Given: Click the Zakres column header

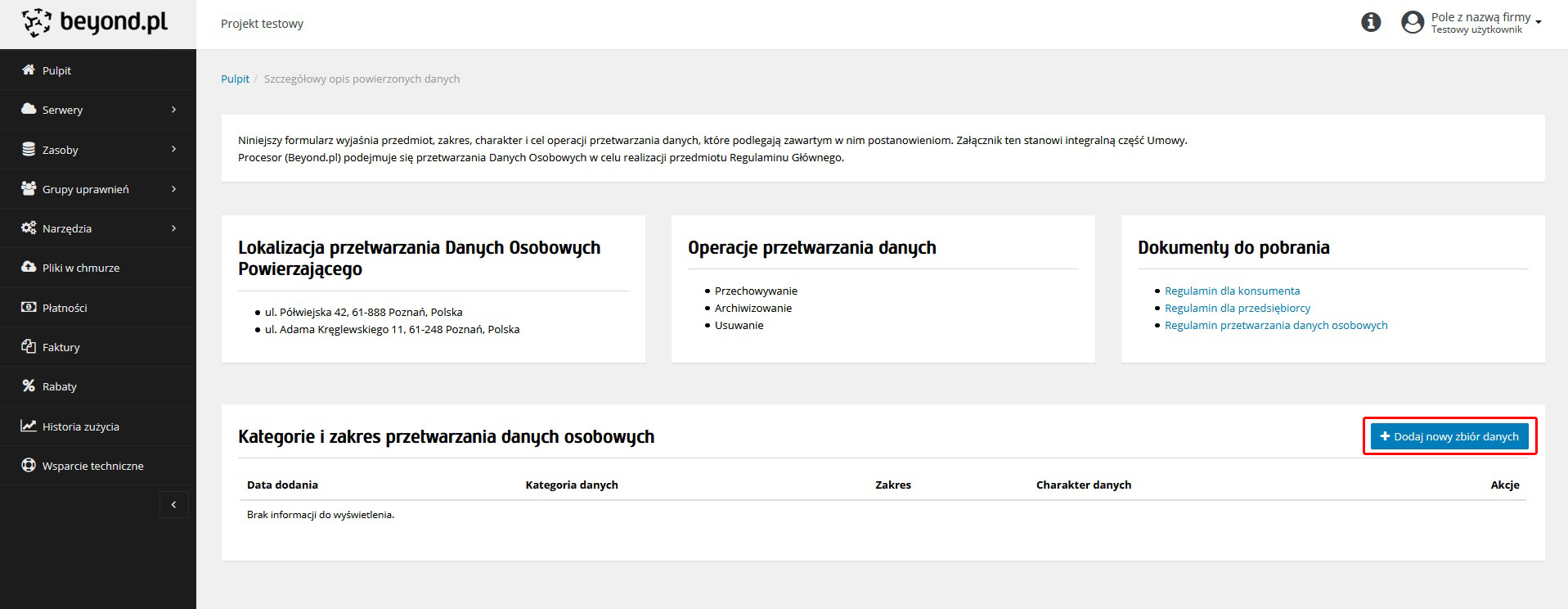Looking at the screenshot, I should (x=893, y=485).
